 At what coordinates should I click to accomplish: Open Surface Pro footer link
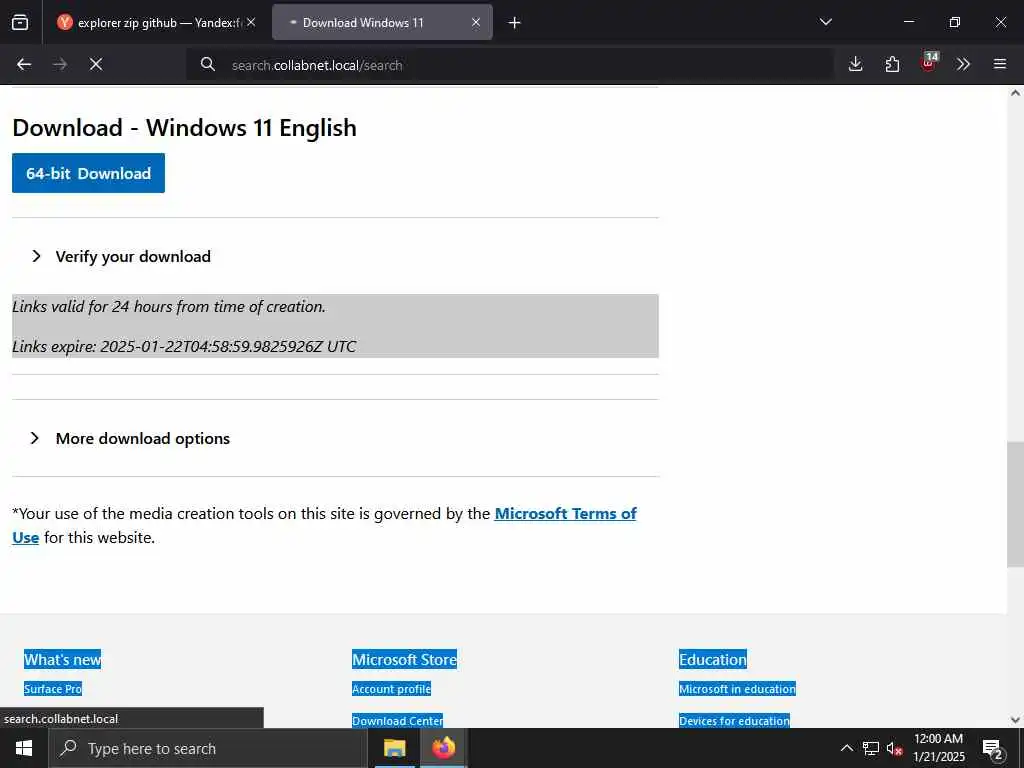tap(53, 689)
